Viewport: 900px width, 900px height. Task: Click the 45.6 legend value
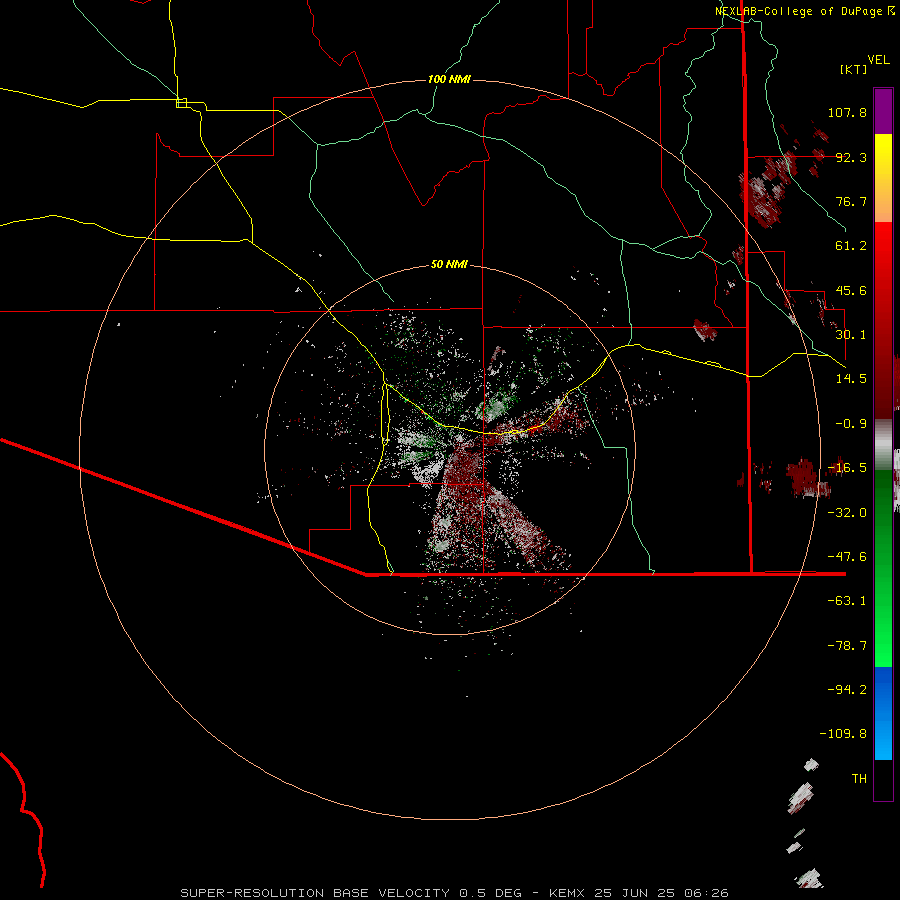(851, 290)
